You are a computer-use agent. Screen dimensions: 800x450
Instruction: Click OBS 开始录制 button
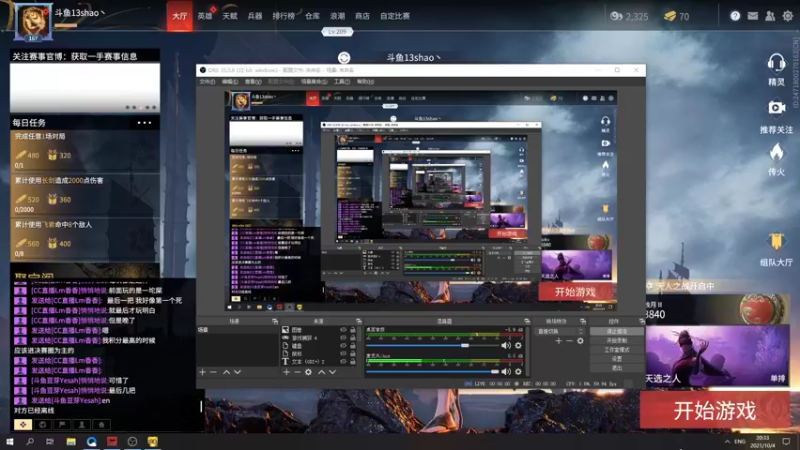617,340
